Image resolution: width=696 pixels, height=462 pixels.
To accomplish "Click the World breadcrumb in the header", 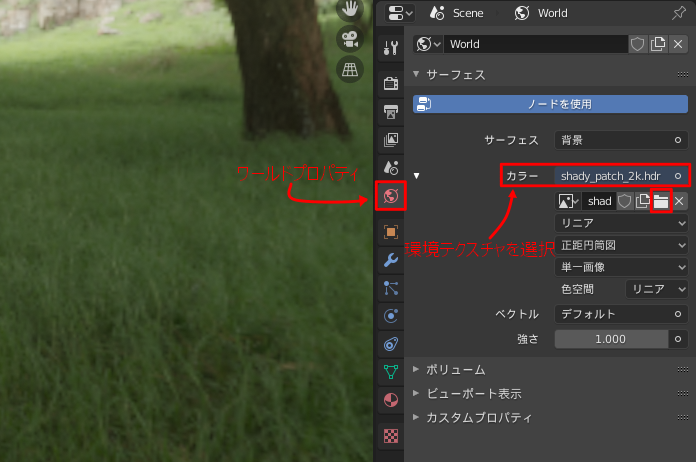I will pos(541,13).
